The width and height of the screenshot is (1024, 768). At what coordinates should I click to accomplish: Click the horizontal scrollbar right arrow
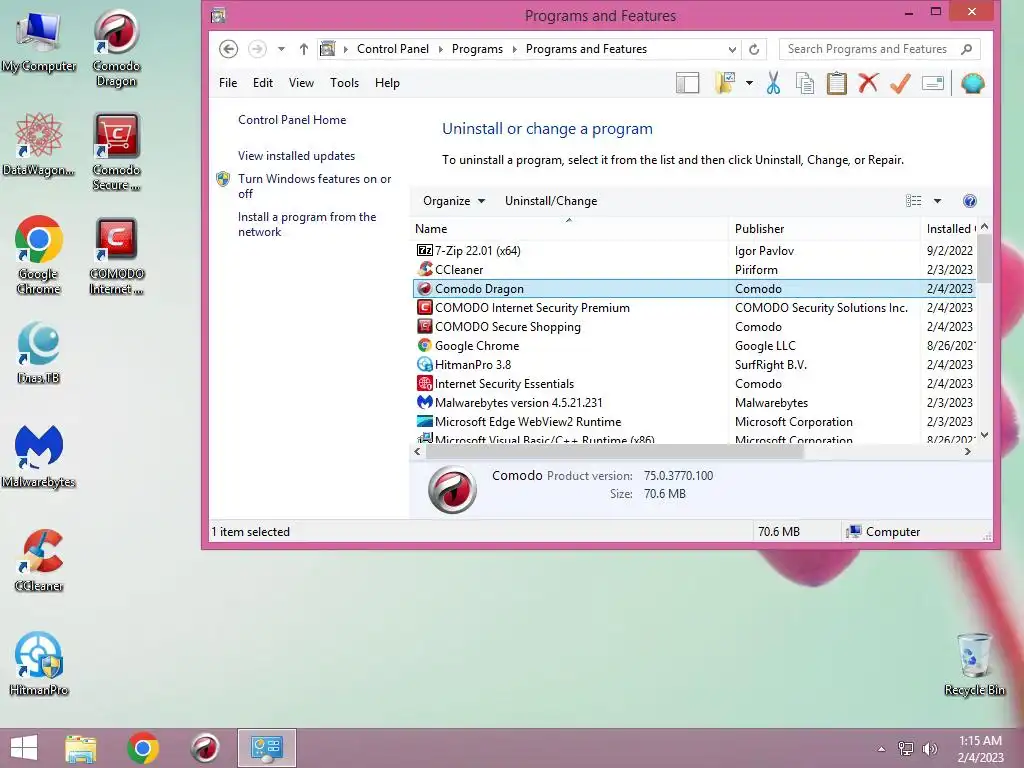point(968,451)
